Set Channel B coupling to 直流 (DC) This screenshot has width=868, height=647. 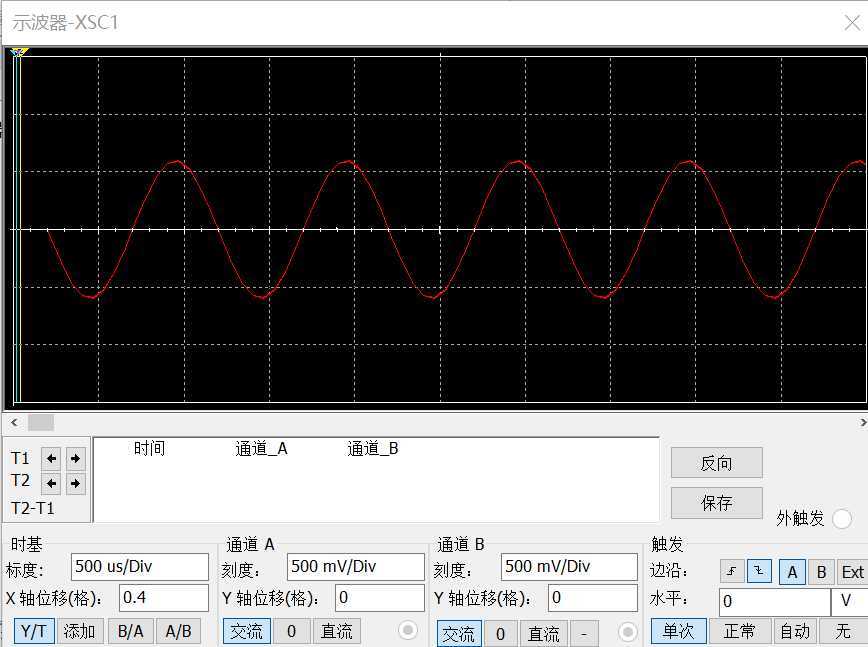(x=544, y=633)
